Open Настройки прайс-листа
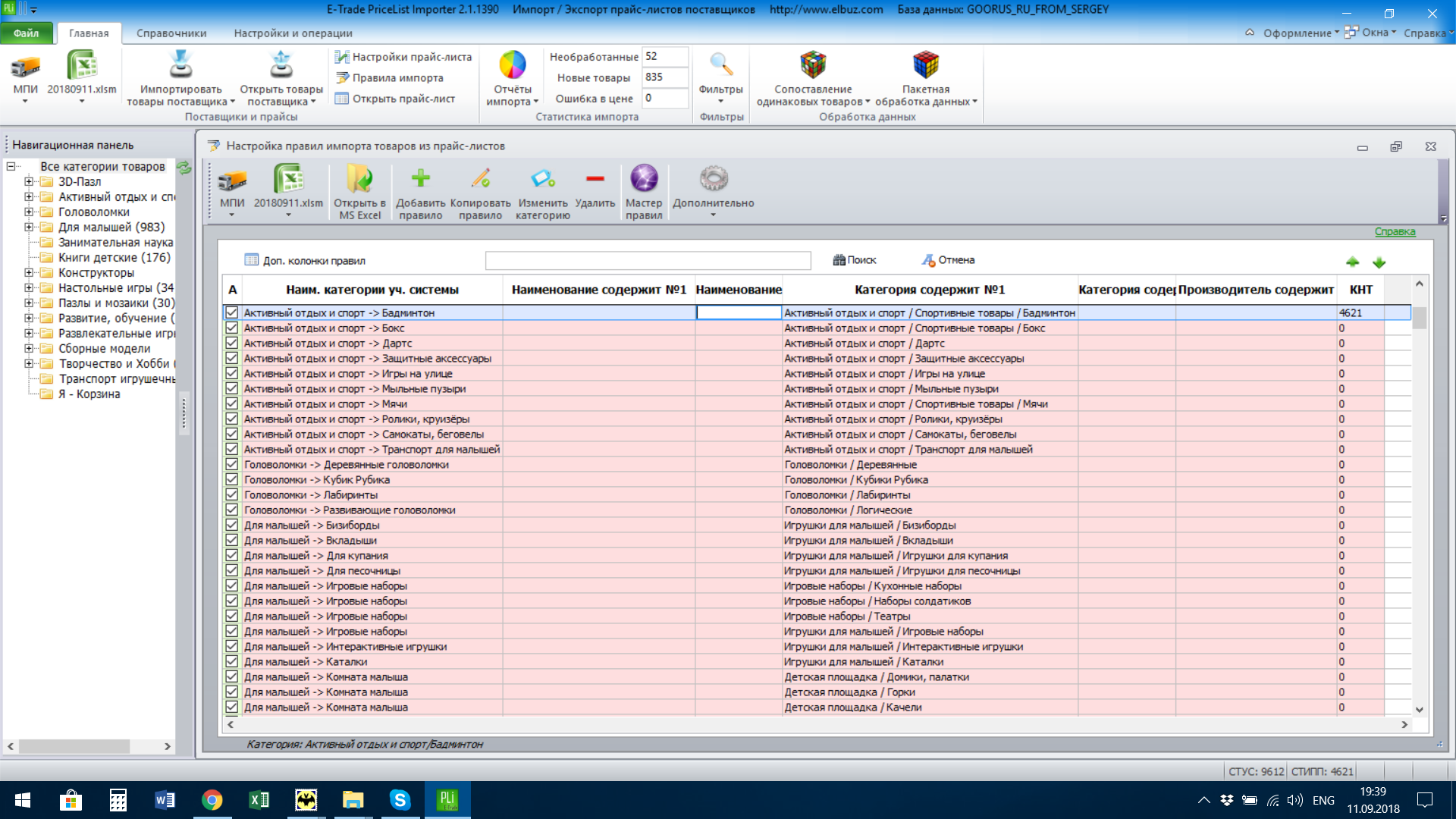The height and width of the screenshot is (819, 1456). [403, 57]
